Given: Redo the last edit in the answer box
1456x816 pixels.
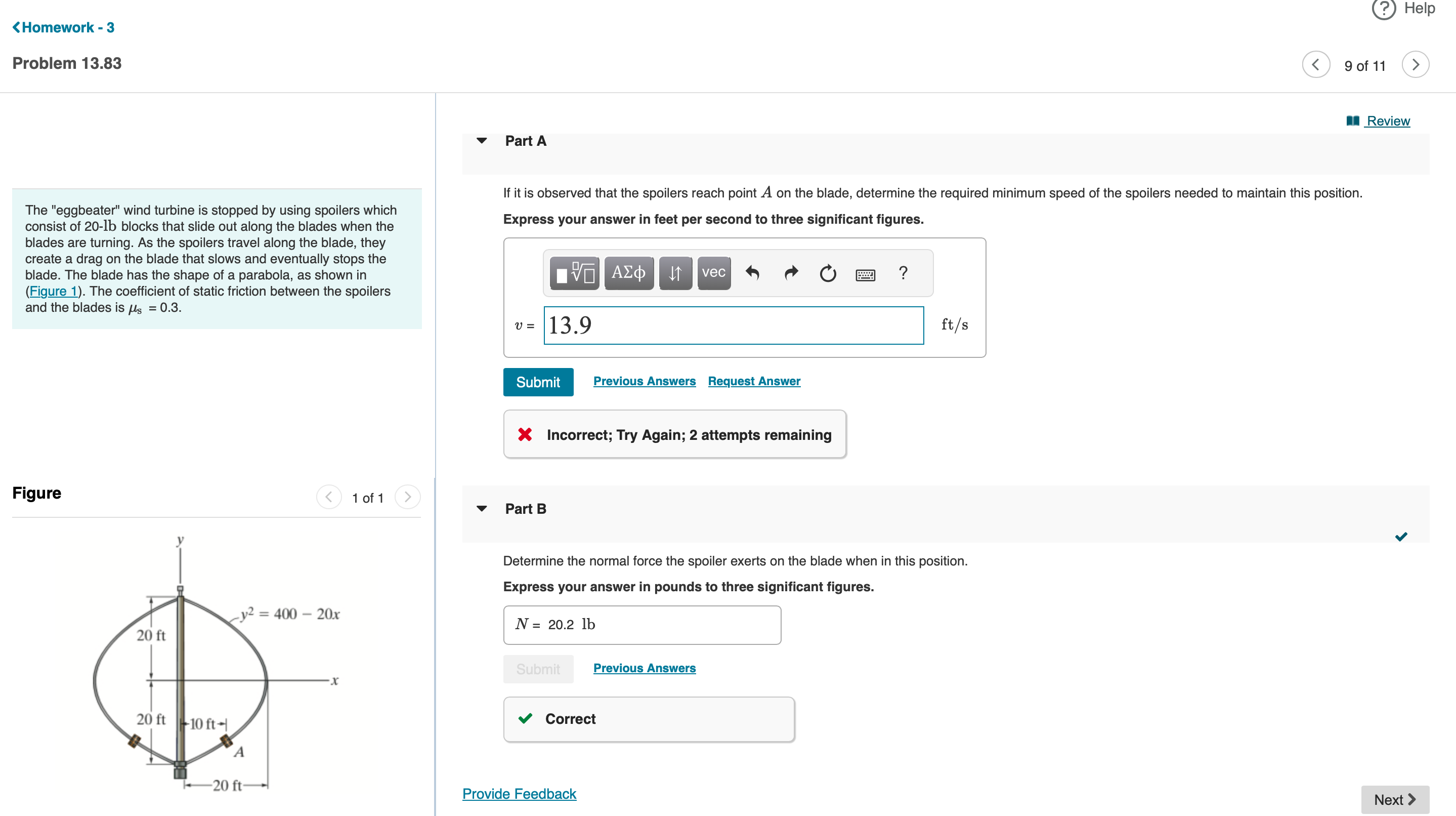Looking at the screenshot, I should tap(791, 273).
